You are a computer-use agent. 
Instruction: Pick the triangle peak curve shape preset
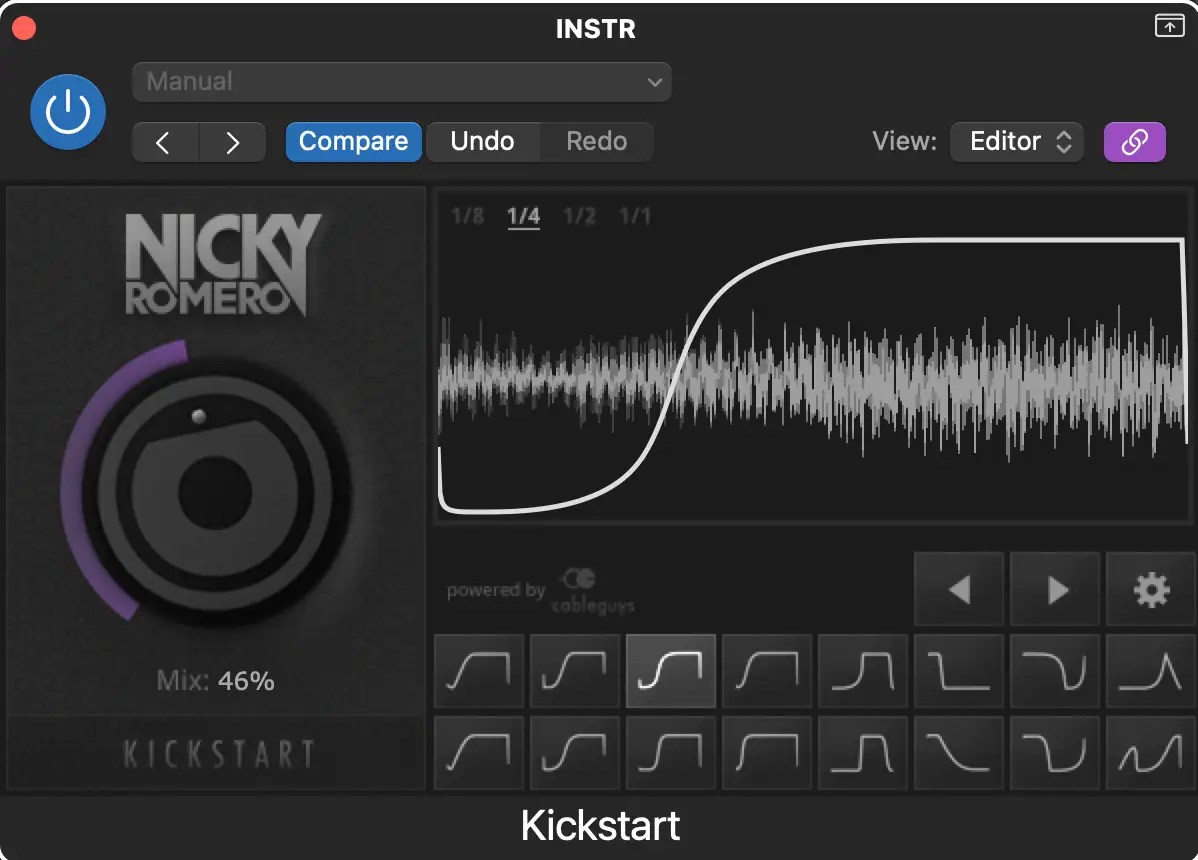pos(1151,671)
